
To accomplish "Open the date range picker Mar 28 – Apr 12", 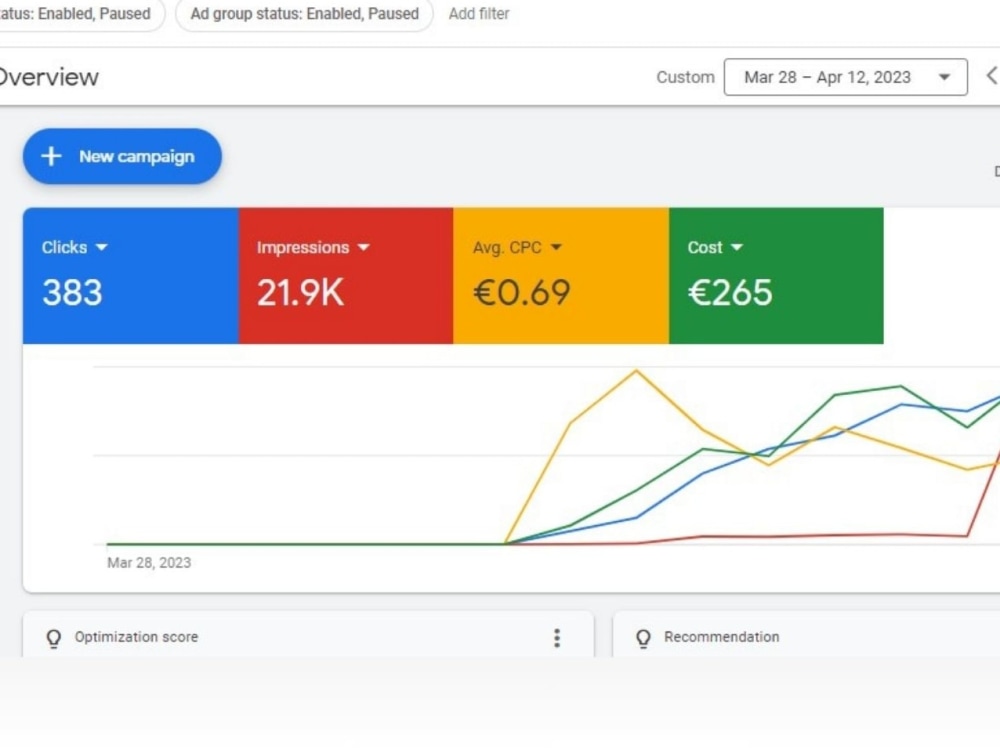I will 846,77.
